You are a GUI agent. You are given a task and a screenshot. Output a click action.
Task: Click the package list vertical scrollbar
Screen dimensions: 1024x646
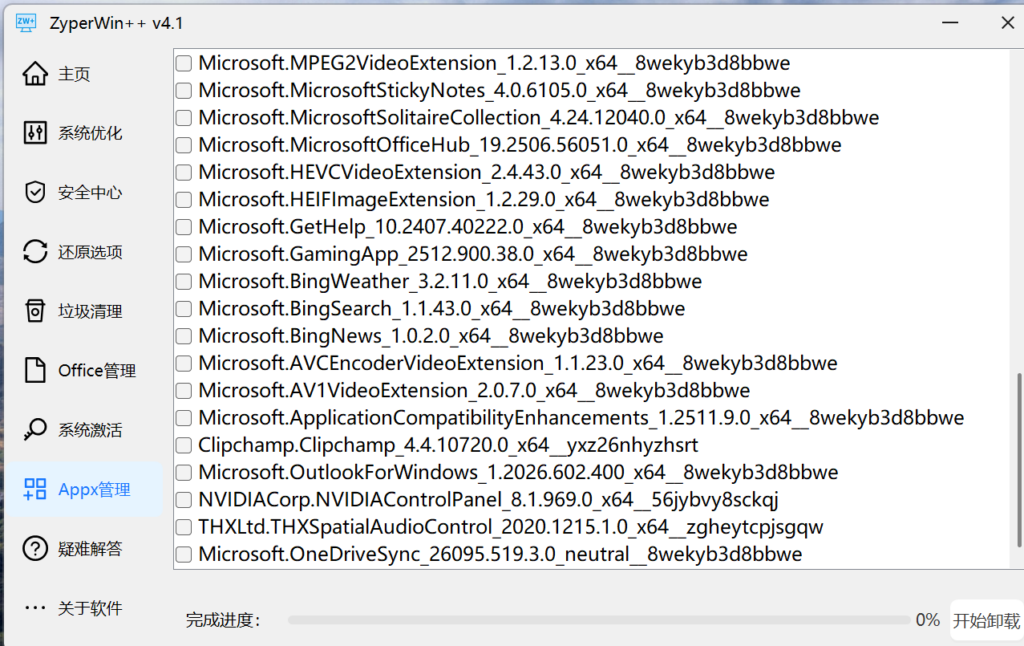(x=1018, y=460)
